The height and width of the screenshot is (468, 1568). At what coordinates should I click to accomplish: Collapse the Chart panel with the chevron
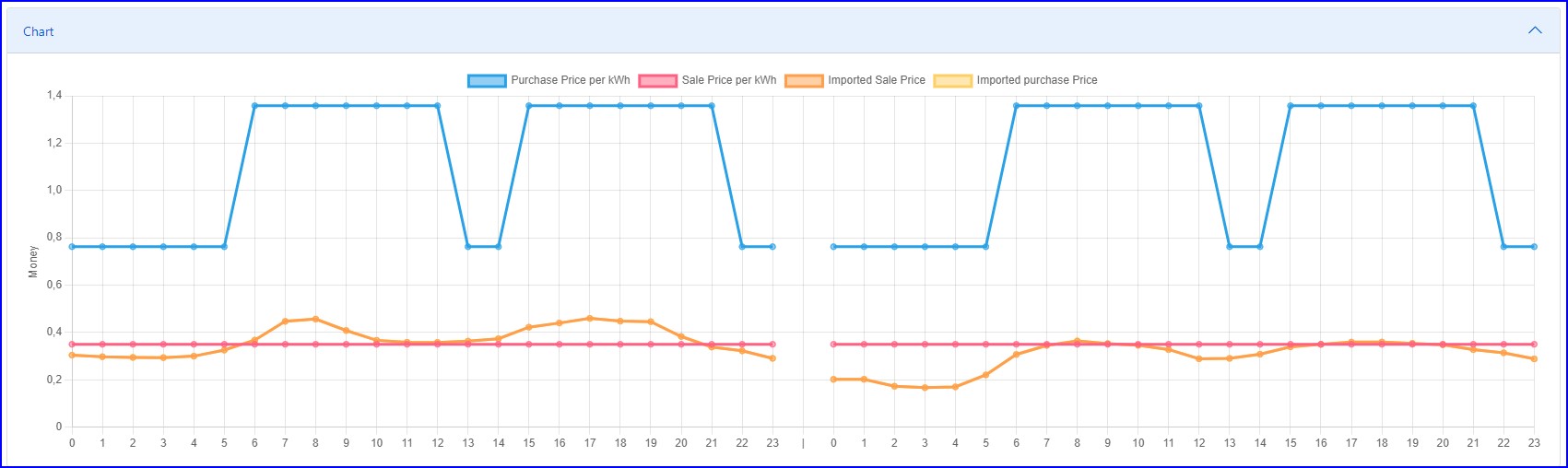(x=1535, y=30)
